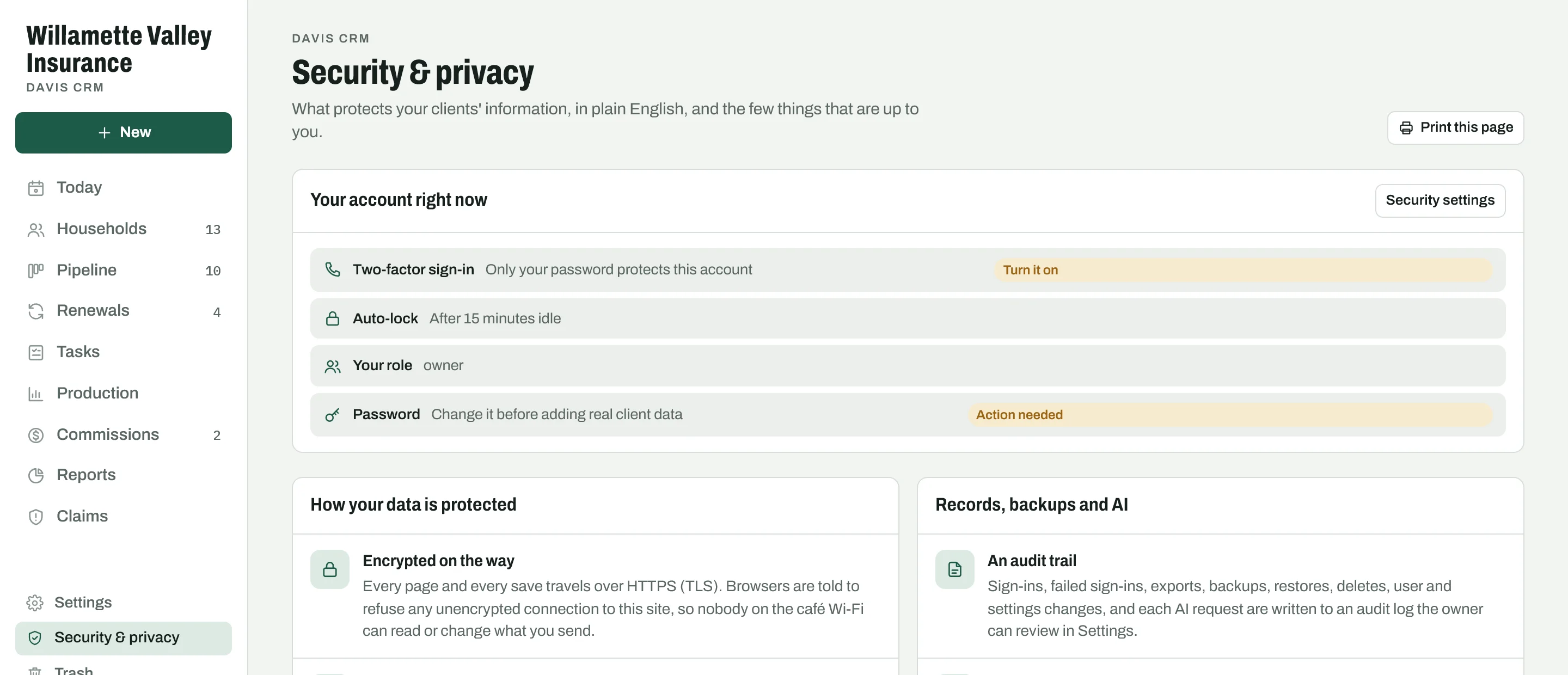
Task: Click 'Only your password protects this account'
Action: pyautogui.click(x=618, y=269)
